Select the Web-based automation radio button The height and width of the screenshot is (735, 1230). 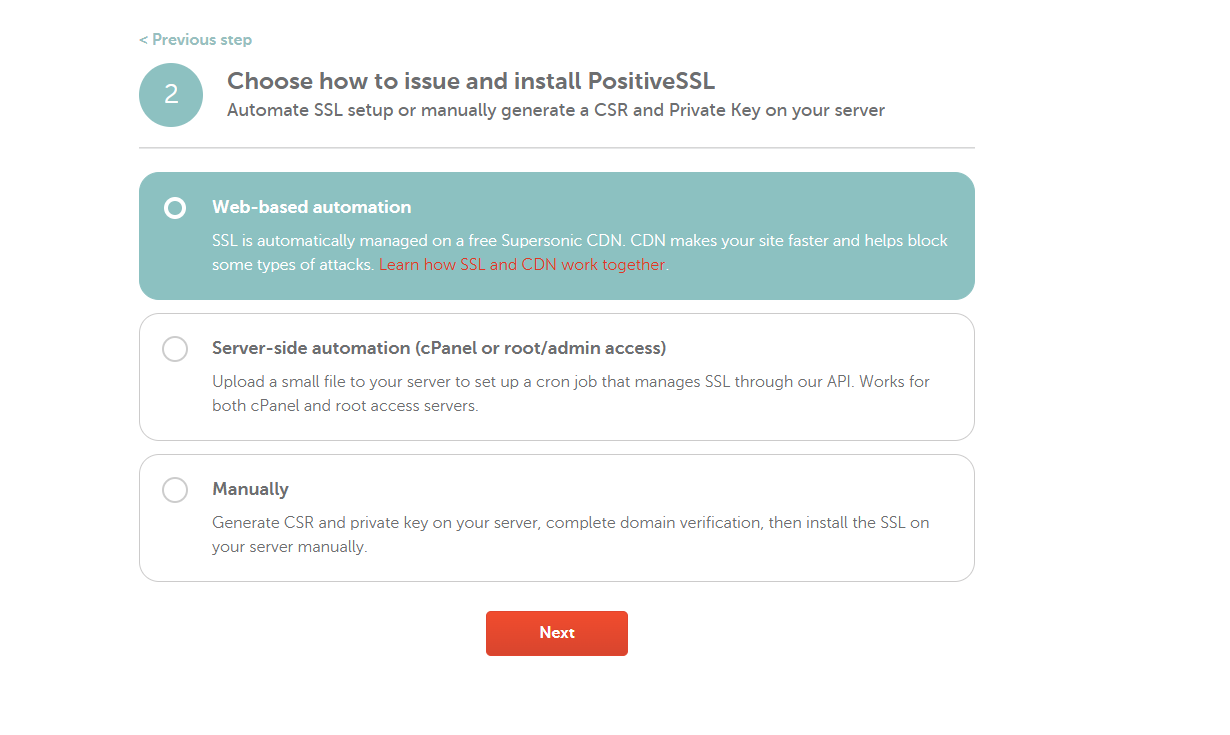(x=175, y=208)
